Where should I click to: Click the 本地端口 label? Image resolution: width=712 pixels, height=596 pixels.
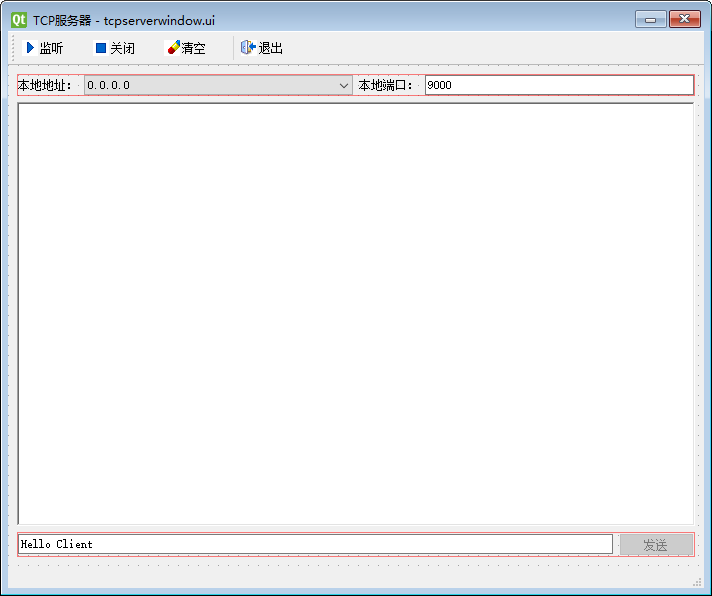(x=385, y=85)
